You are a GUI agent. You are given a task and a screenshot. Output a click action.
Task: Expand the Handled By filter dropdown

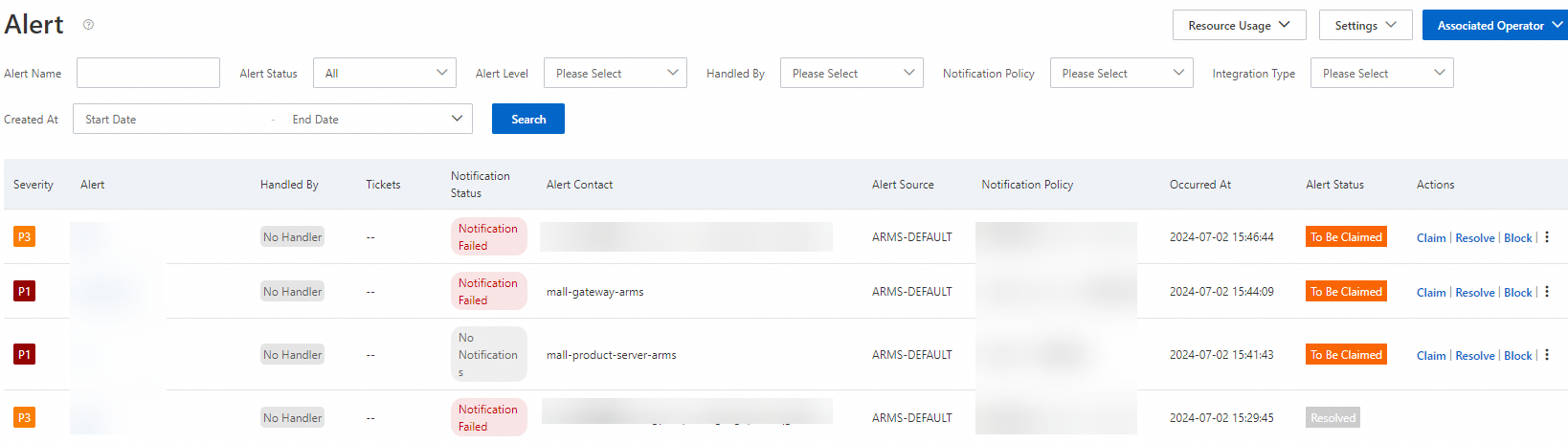pos(851,74)
